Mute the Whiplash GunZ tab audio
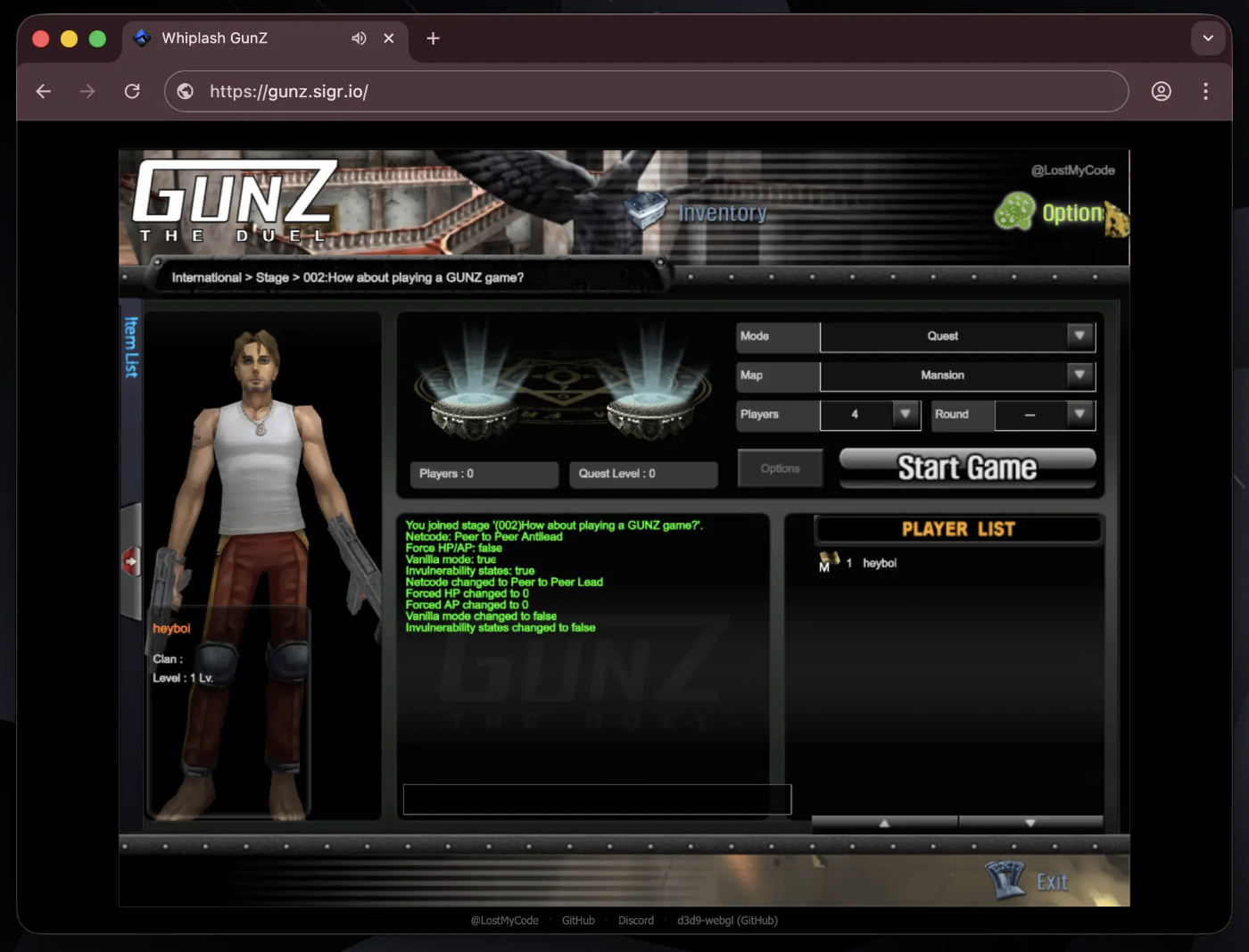The height and width of the screenshot is (952, 1249). (359, 38)
